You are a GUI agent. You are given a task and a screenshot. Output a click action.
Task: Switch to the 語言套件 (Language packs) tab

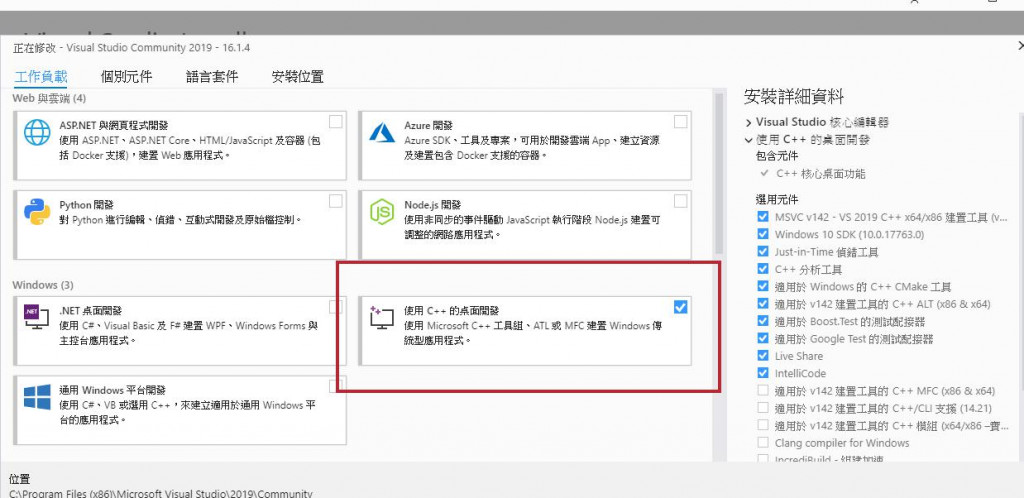click(x=212, y=76)
